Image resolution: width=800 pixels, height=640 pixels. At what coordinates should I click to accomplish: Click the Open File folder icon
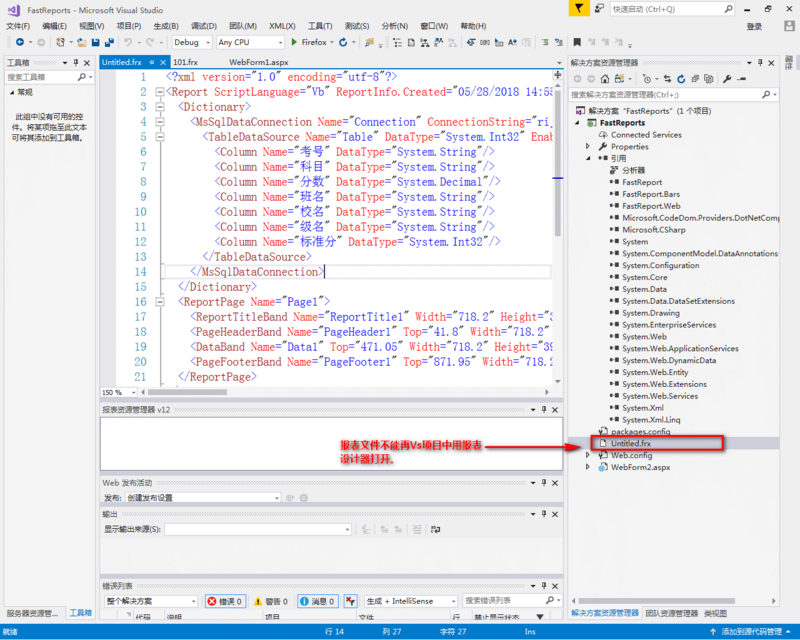(x=82, y=42)
